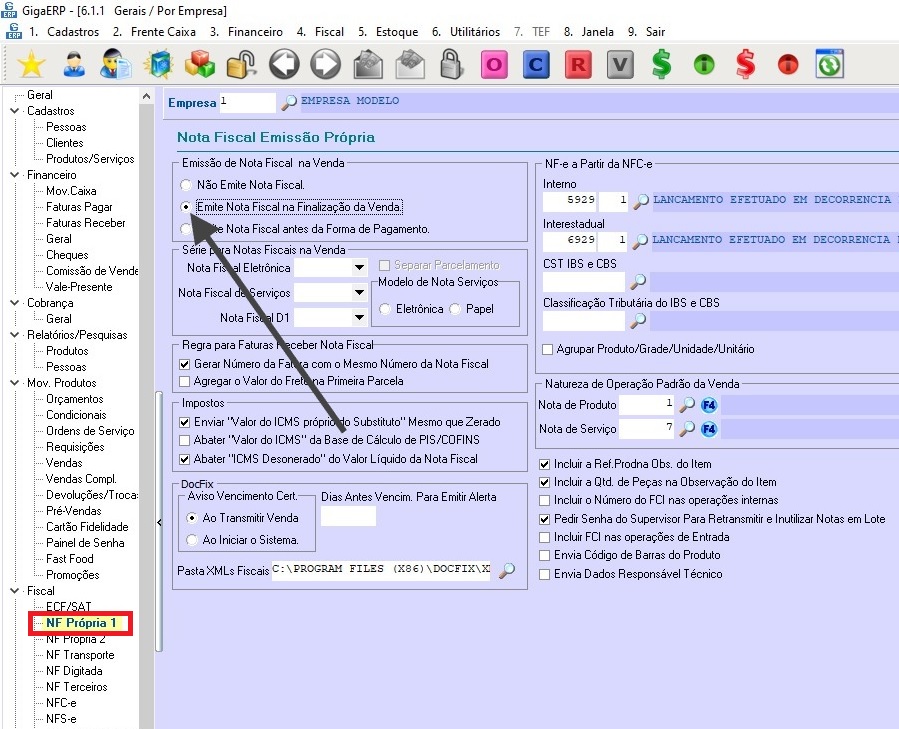
Task: Open NF Transporte in the sidebar tree
Action: 80,655
